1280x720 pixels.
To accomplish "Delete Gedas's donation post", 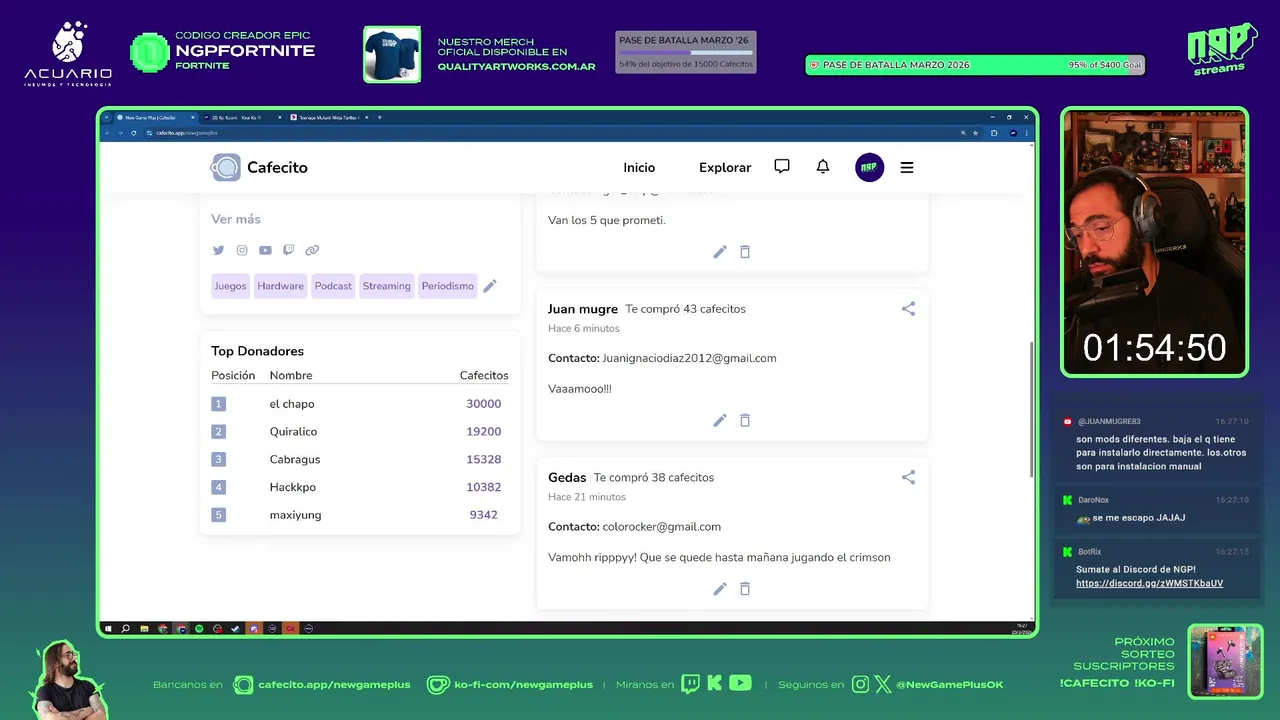I will tap(745, 589).
